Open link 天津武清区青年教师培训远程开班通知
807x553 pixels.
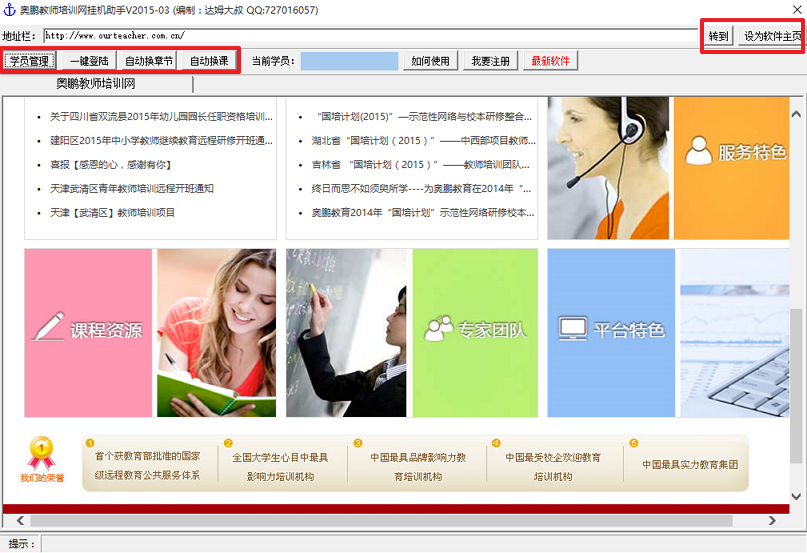(132, 188)
